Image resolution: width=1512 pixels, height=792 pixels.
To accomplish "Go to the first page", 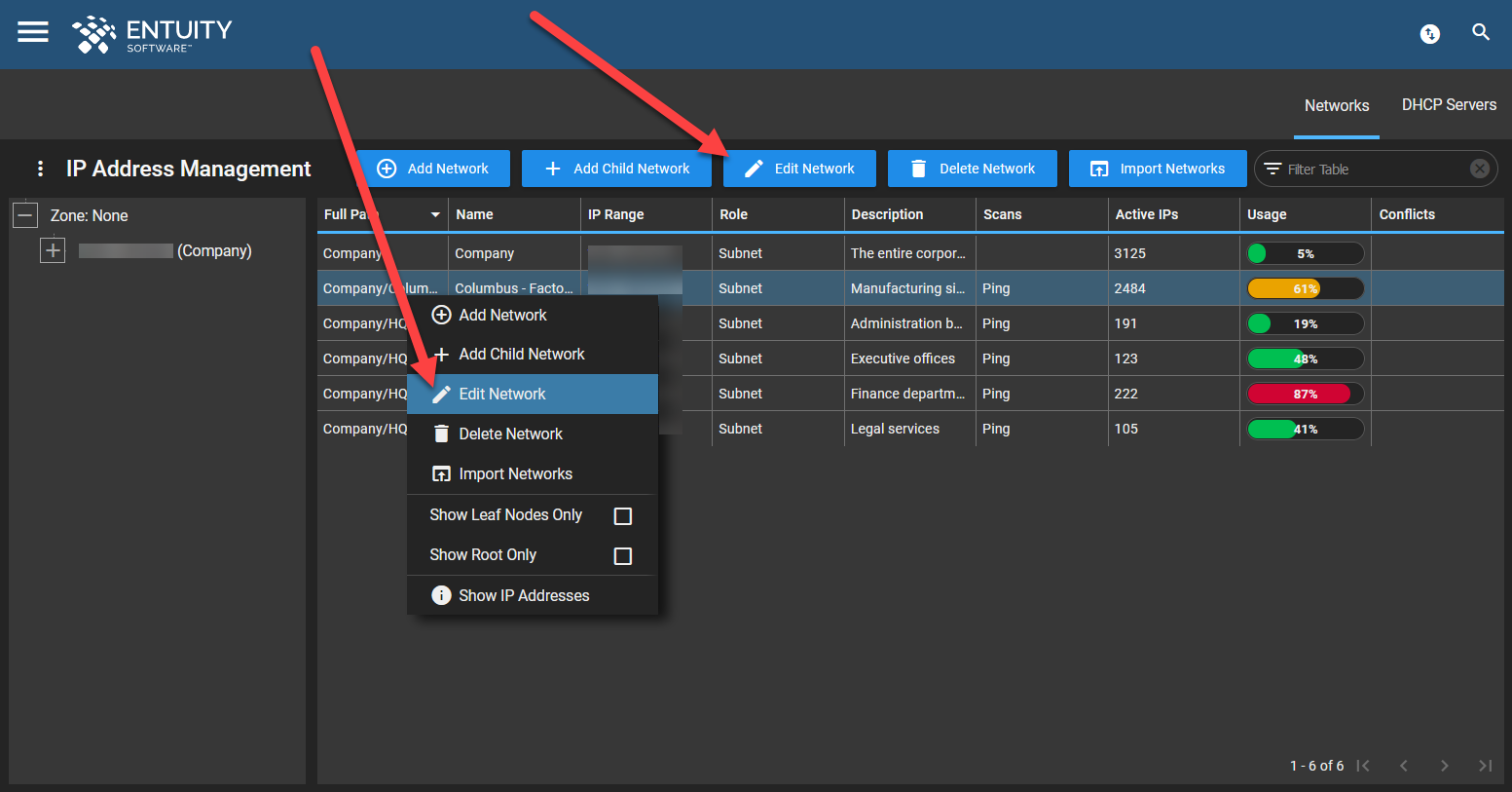I will coord(1363,766).
